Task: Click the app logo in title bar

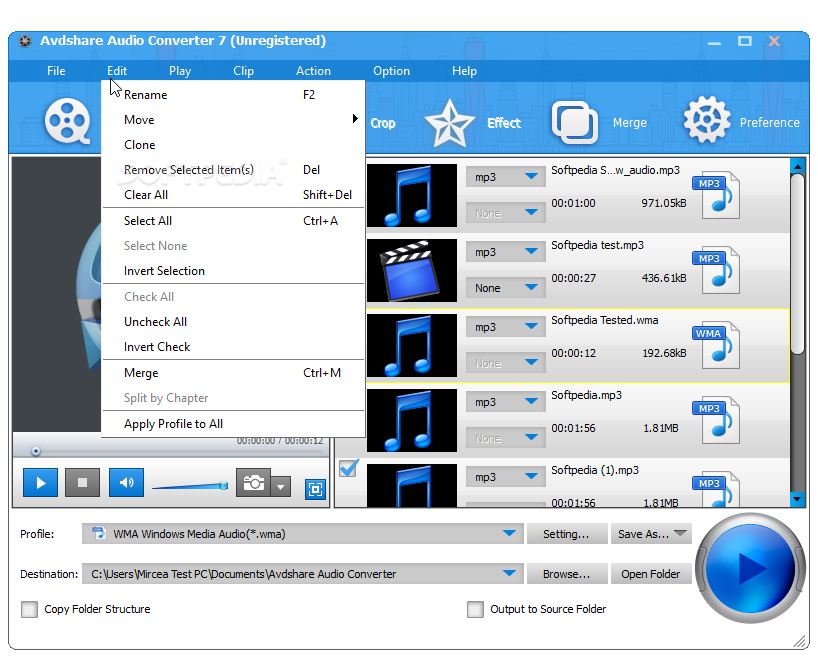Action: 26,41
